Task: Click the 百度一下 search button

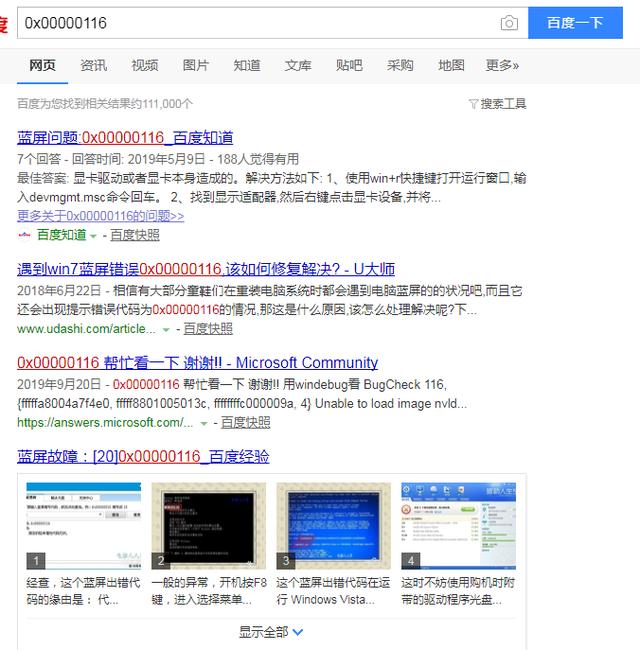Action: [x=575, y=22]
